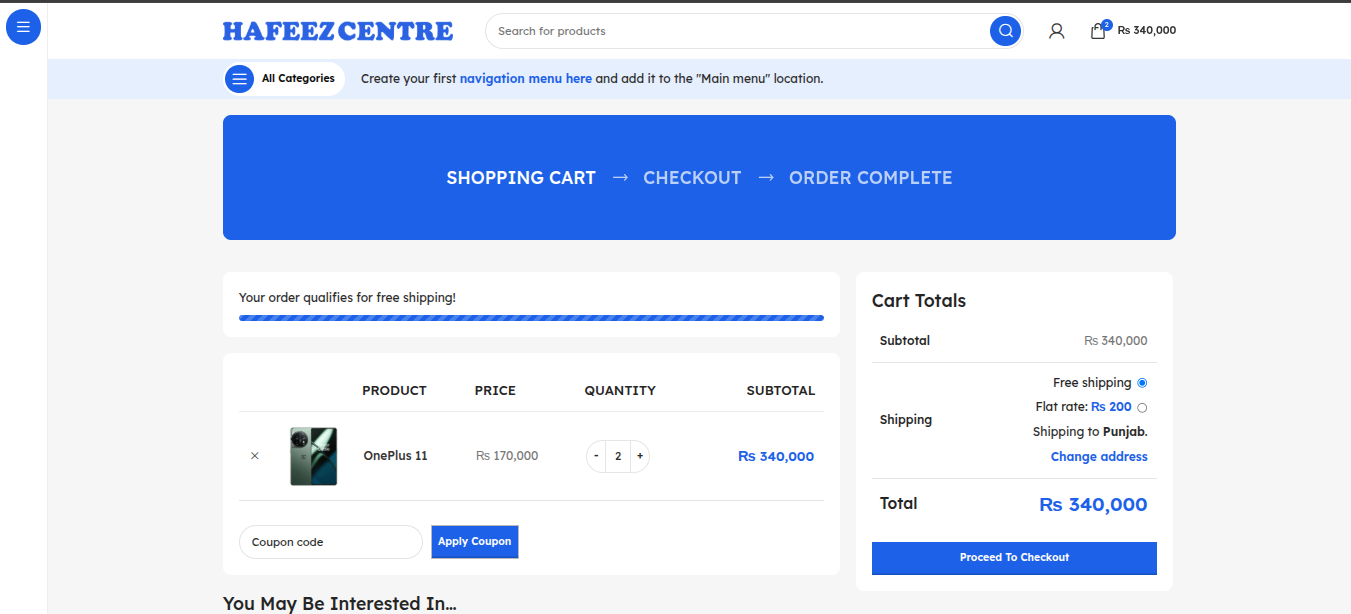This screenshot has height=614, width=1351.
Task: Click the Hafeez Centre logo
Action: pos(337,31)
